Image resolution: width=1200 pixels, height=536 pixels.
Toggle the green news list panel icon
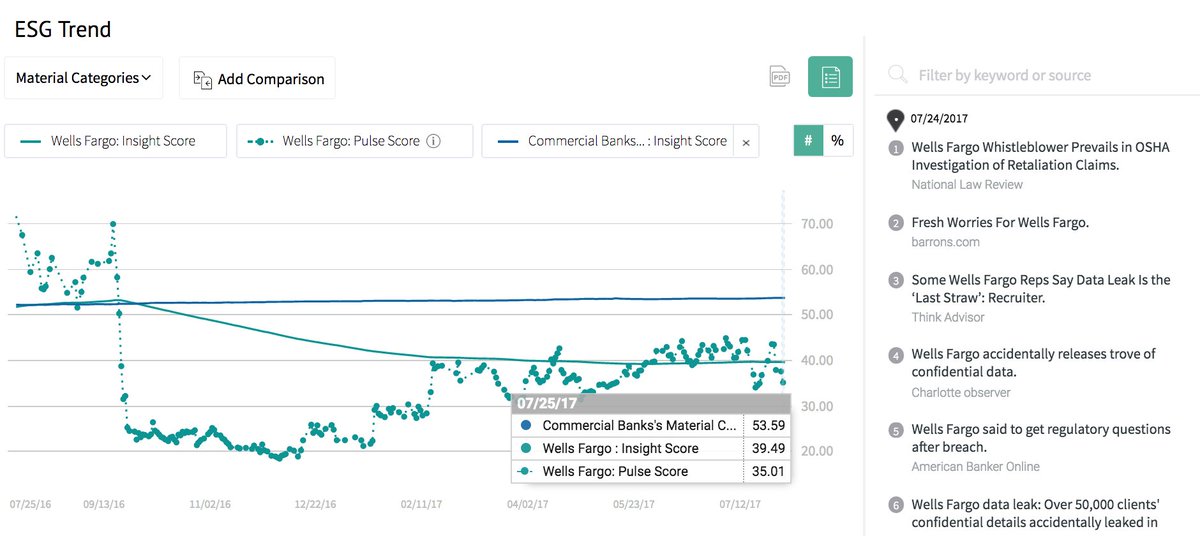830,77
